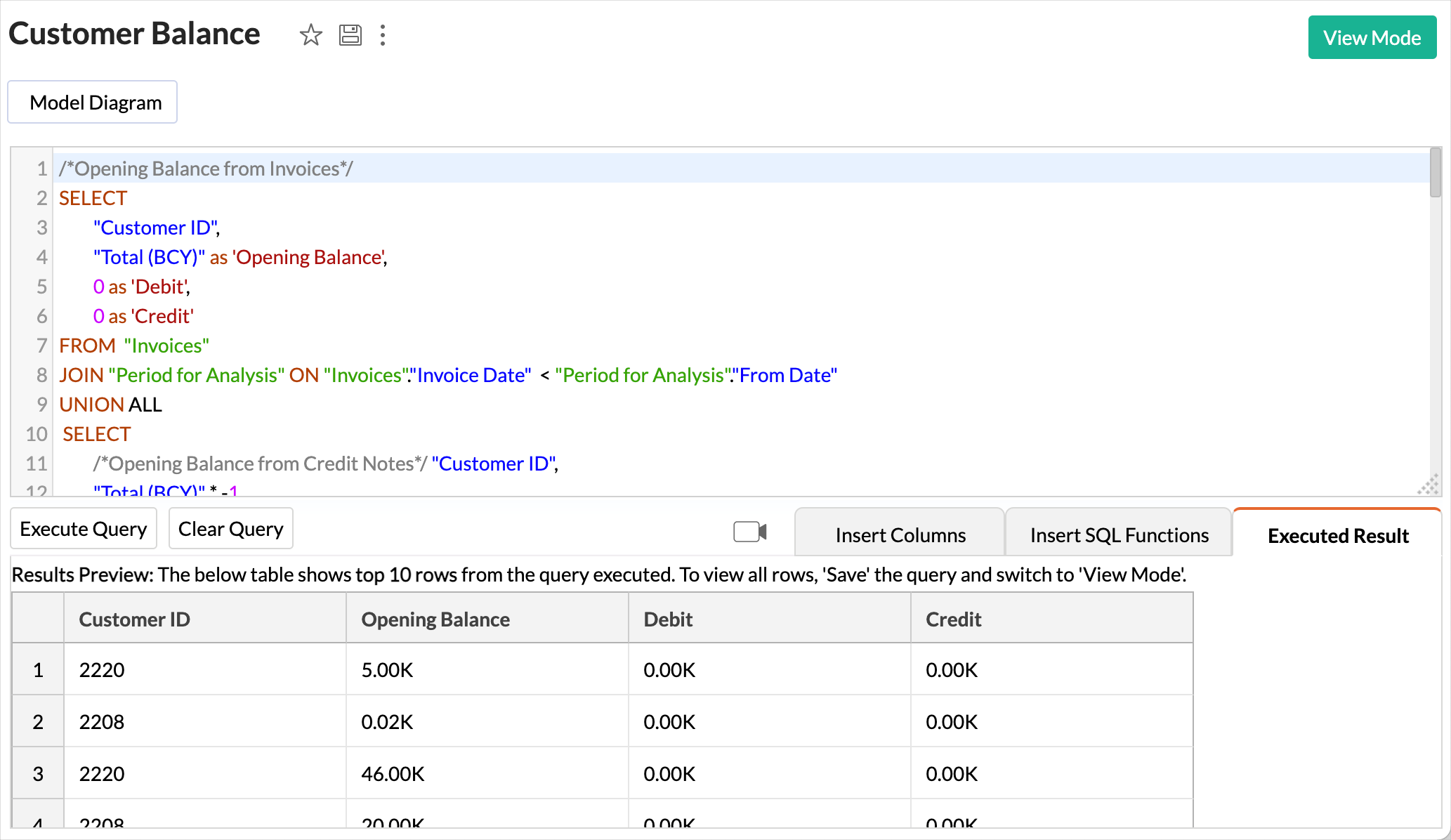
Task: Switch to View Mode
Action: click(x=1372, y=38)
